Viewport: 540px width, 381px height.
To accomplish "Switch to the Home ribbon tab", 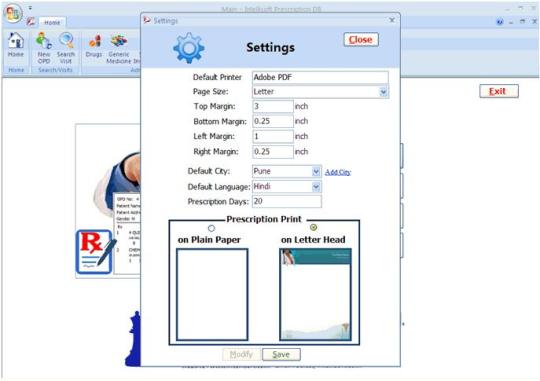I will tap(52, 22).
